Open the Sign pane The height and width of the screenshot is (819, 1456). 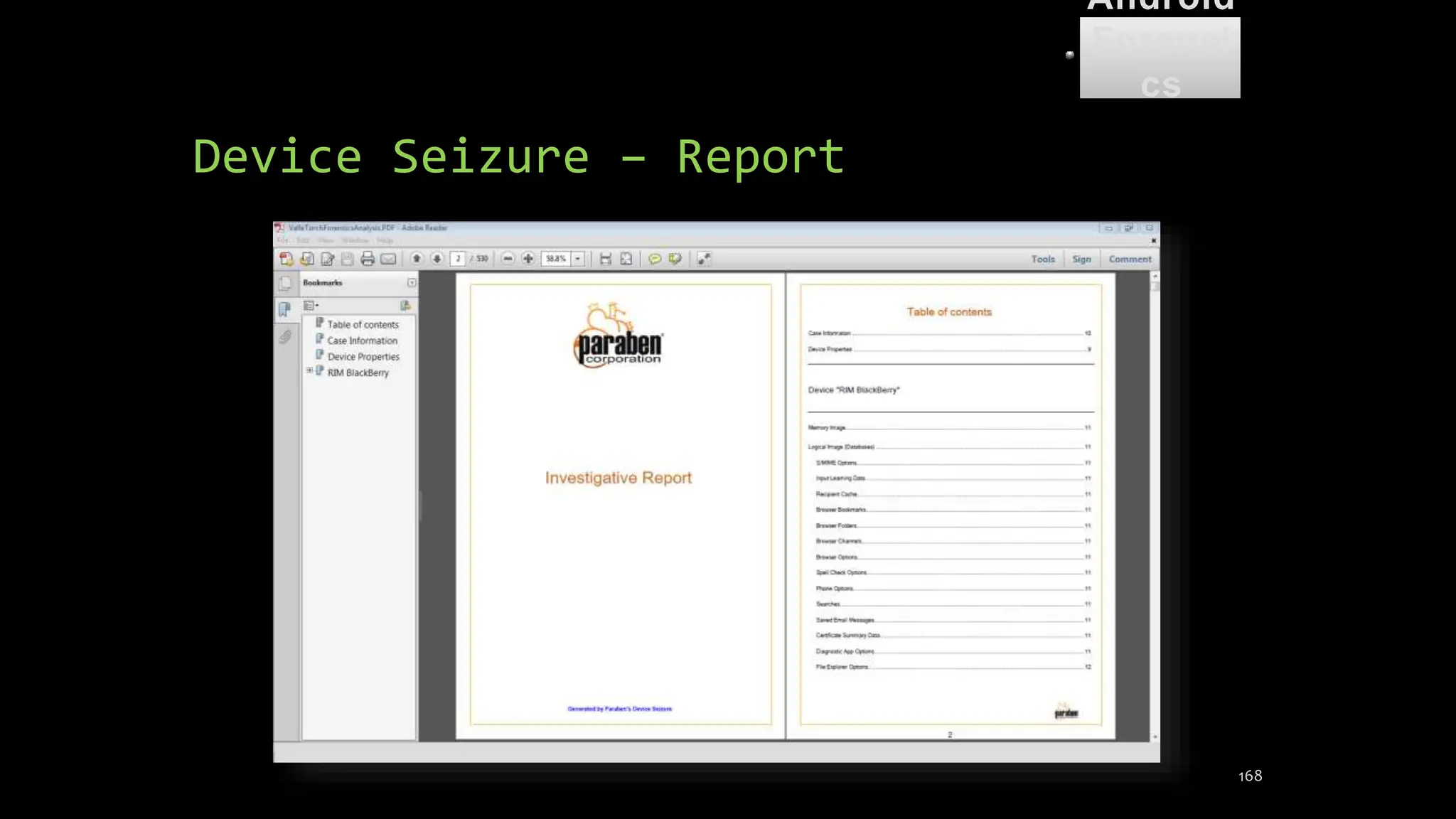(1081, 259)
